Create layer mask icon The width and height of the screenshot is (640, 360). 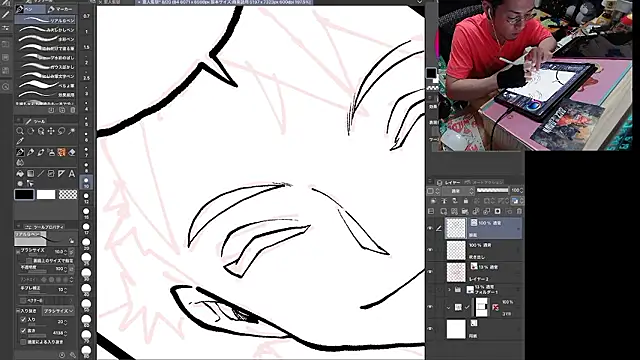pos(498,211)
